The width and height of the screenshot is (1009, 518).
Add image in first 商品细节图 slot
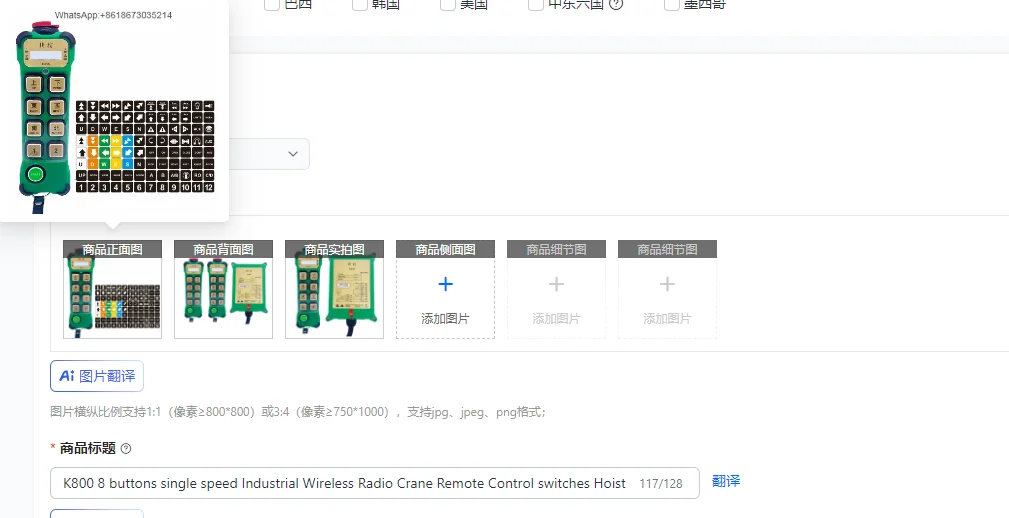(557, 289)
